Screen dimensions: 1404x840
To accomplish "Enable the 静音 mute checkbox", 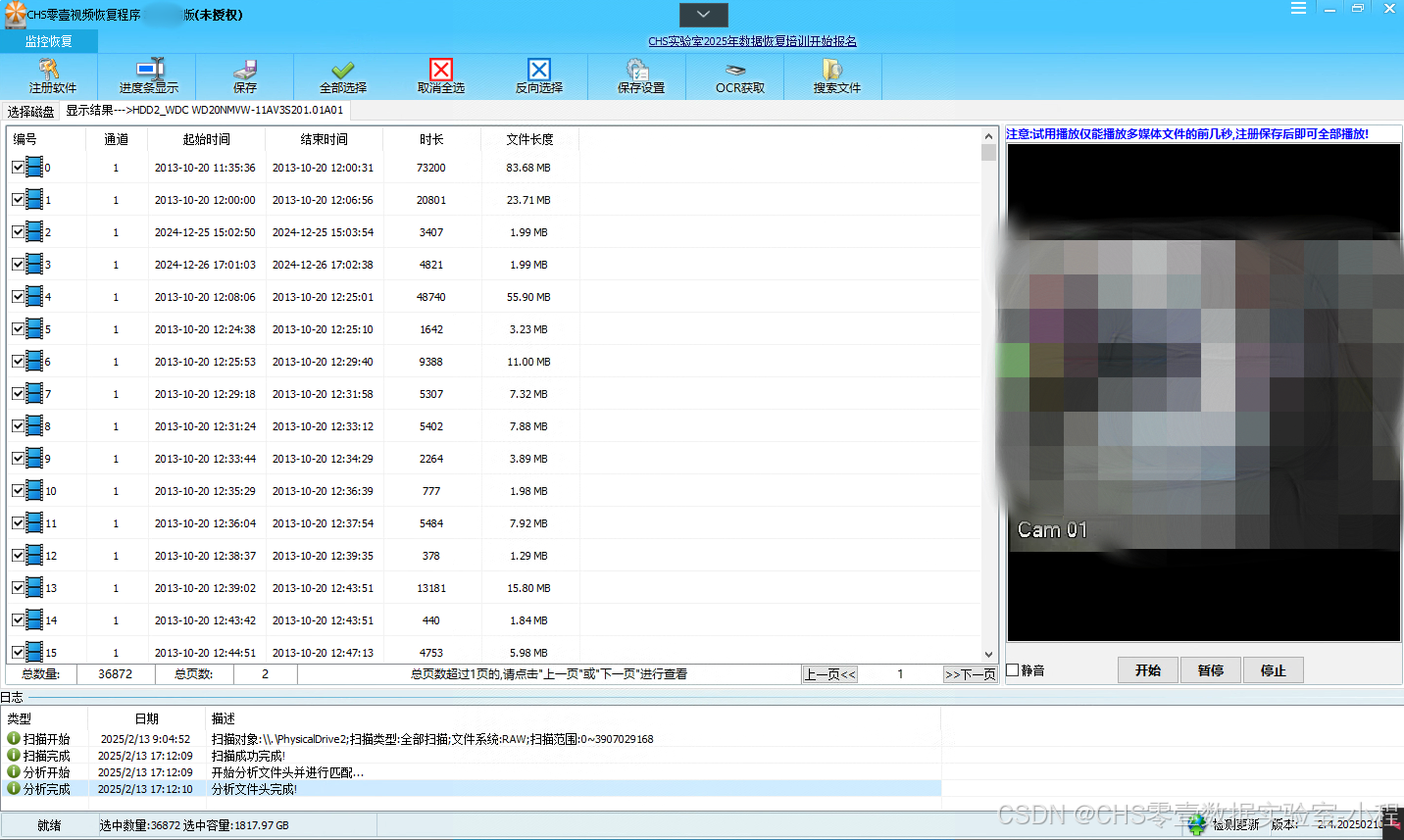I will pos(1013,670).
